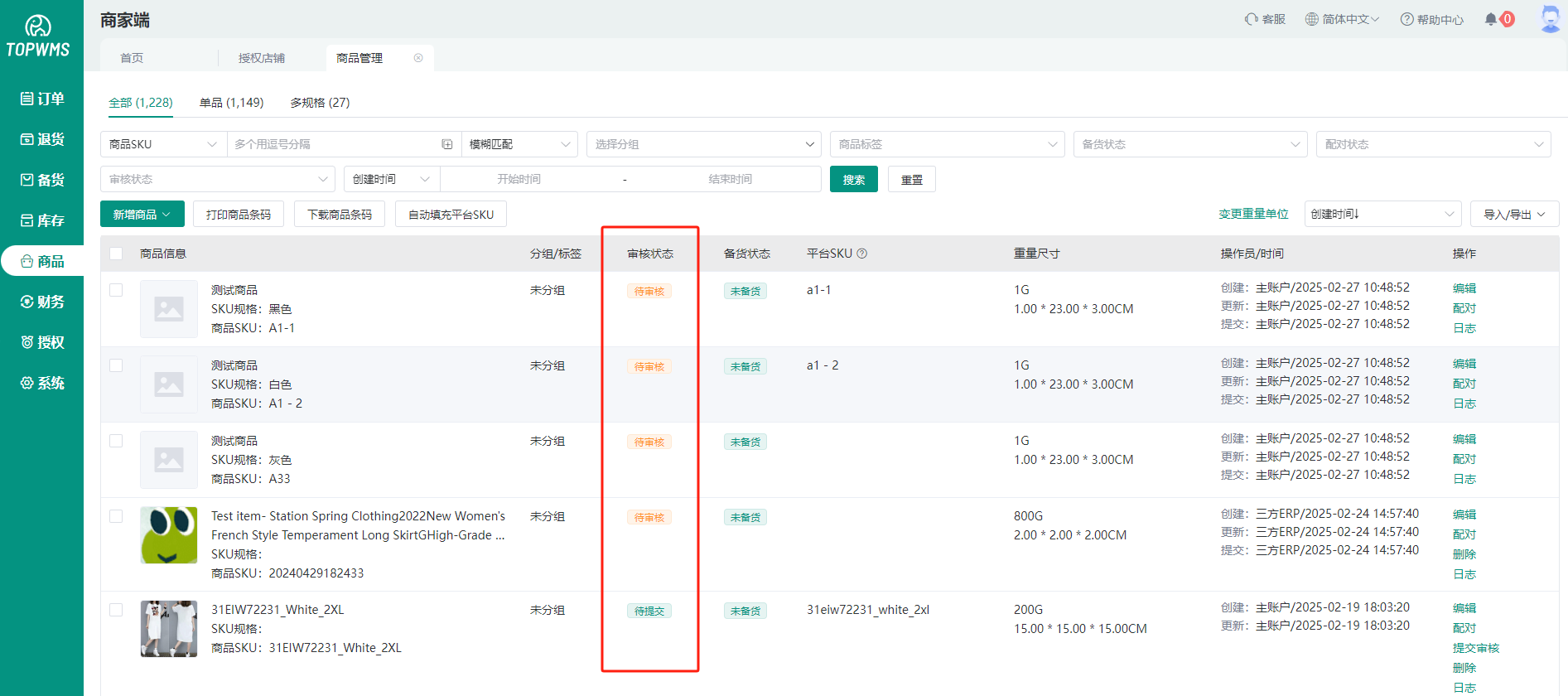Open the user avatar menu

coord(1550,19)
